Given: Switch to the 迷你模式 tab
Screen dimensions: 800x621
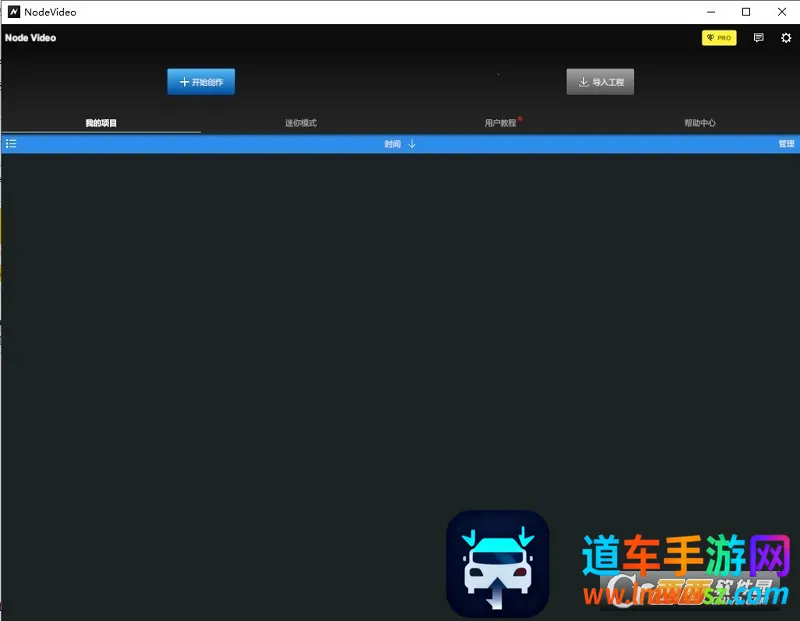Looking at the screenshot, I should 300,123.
